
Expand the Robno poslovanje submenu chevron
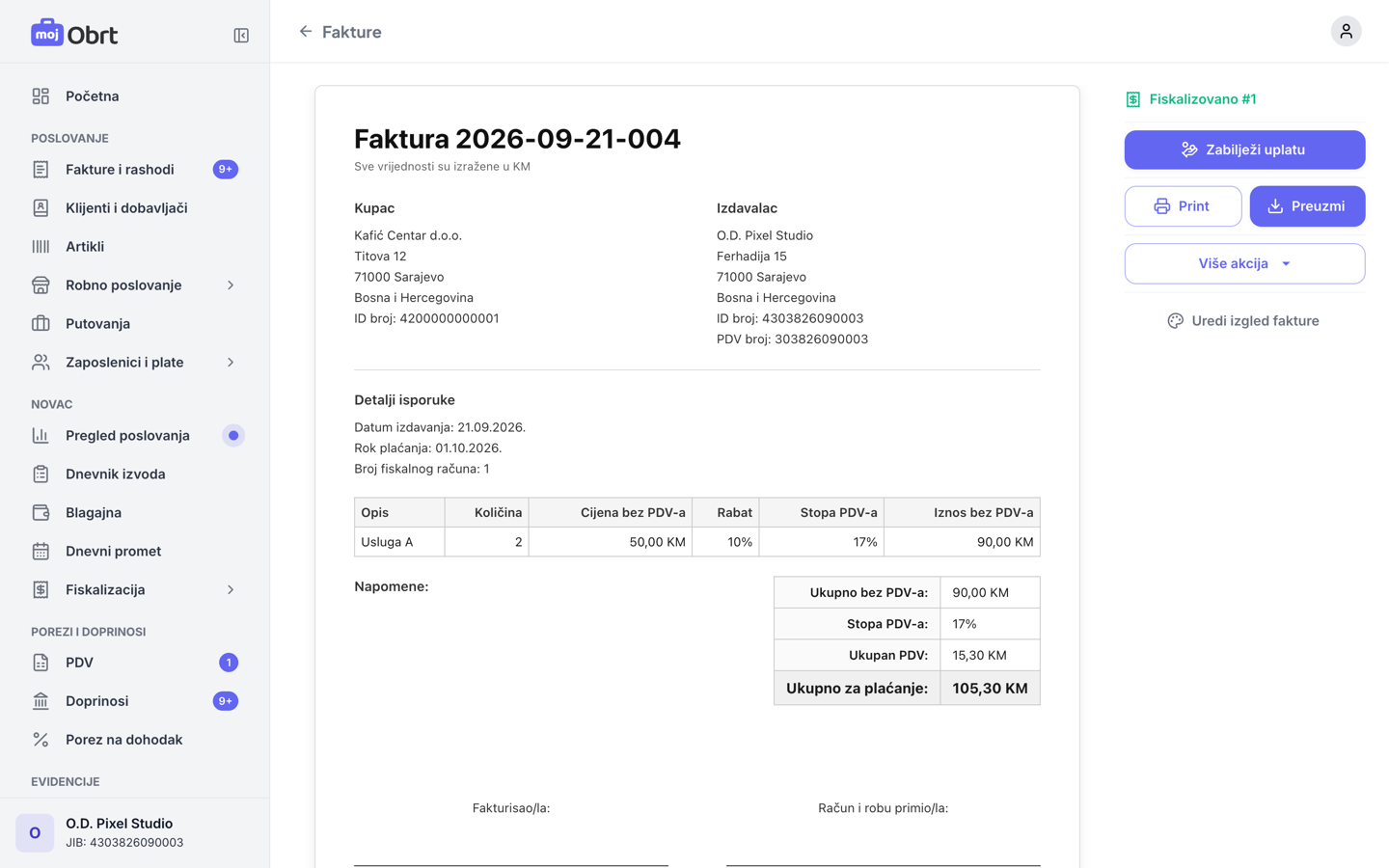click(231, 285)
